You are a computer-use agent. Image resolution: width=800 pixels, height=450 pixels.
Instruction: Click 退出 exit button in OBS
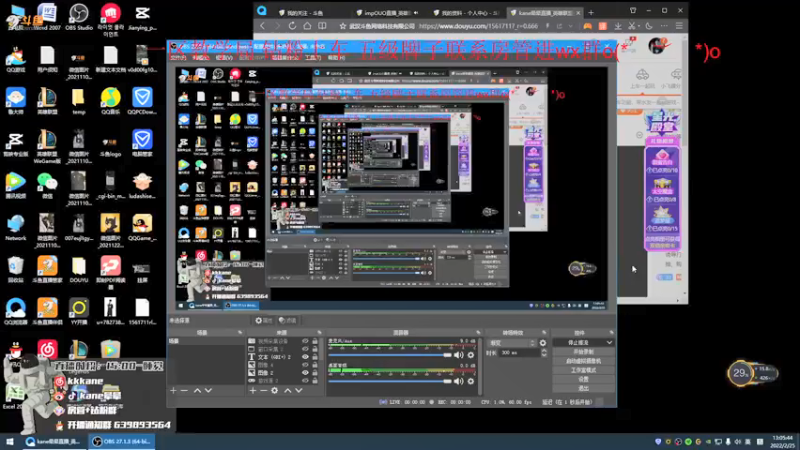(x=583, y=388)
